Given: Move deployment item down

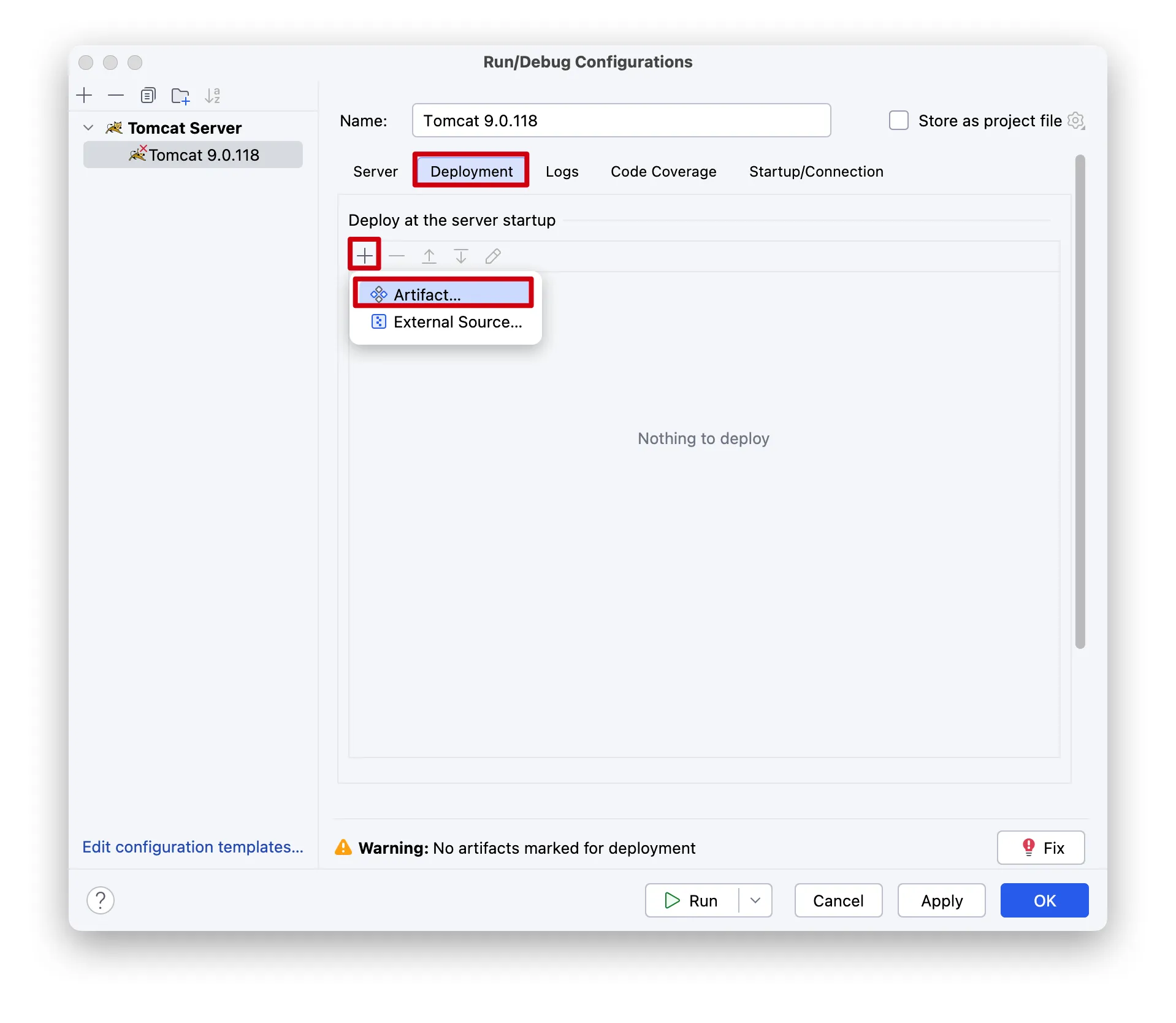Looking at the screenshot, I should 461,255.
